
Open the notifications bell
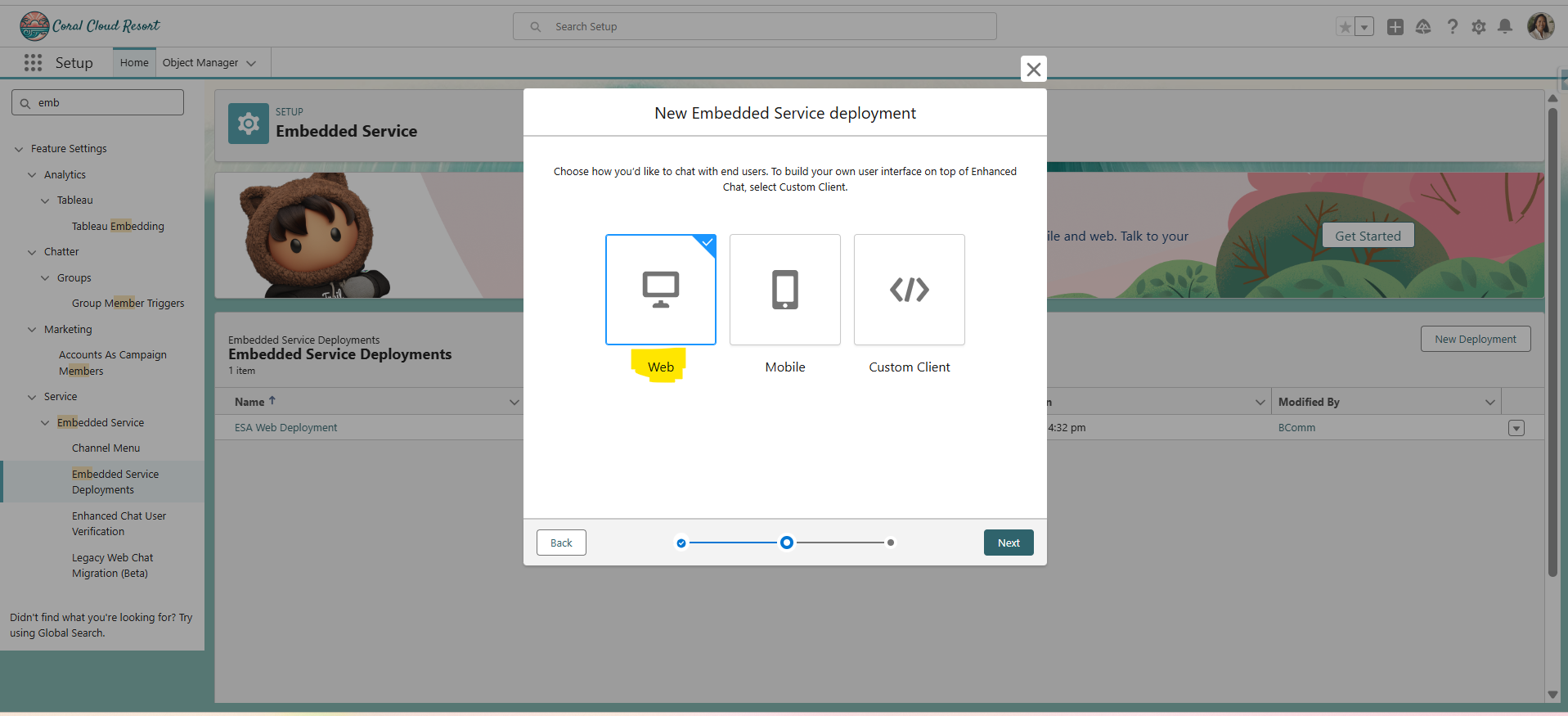tap(1505, 27)
